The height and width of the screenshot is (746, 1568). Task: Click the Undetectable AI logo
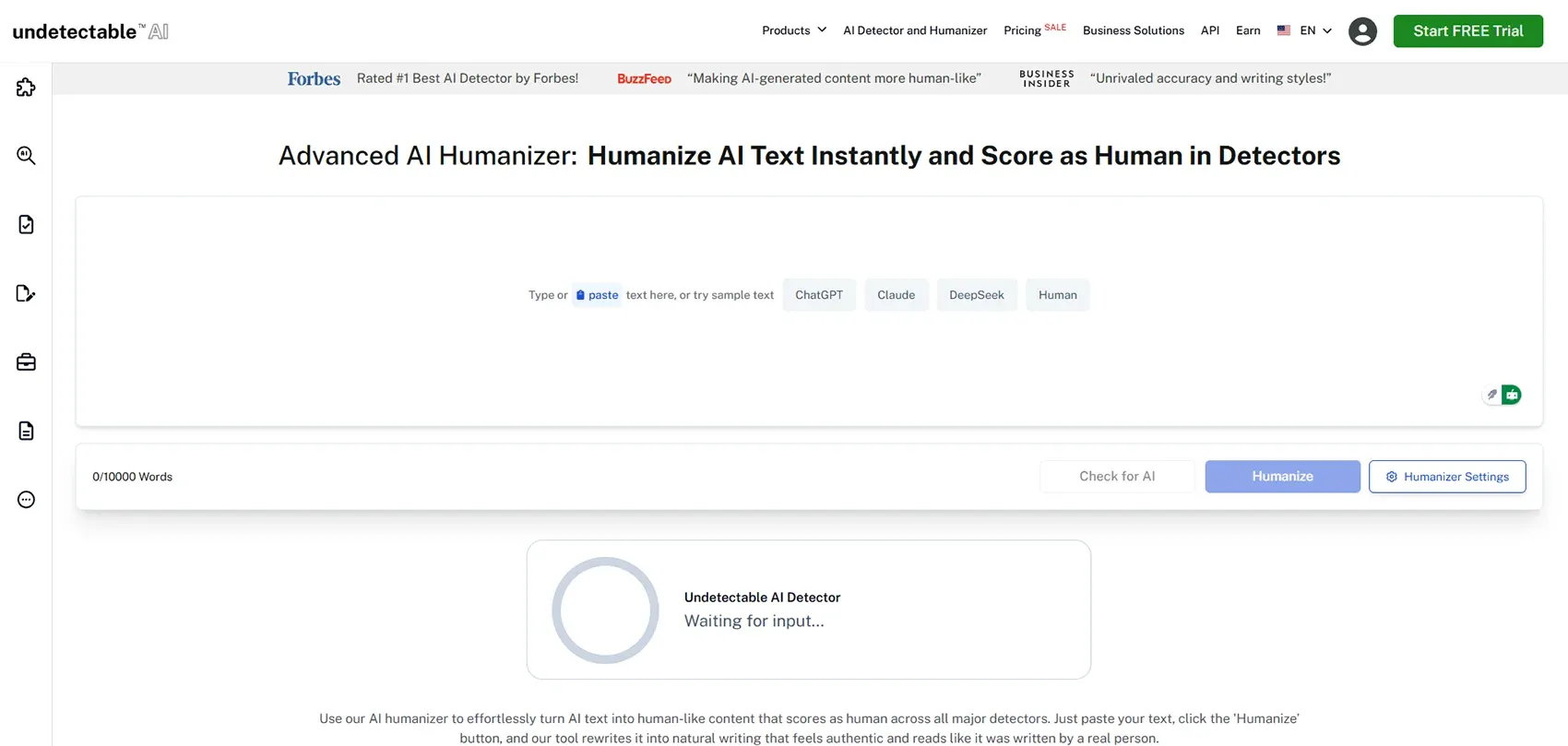(90, 31)
